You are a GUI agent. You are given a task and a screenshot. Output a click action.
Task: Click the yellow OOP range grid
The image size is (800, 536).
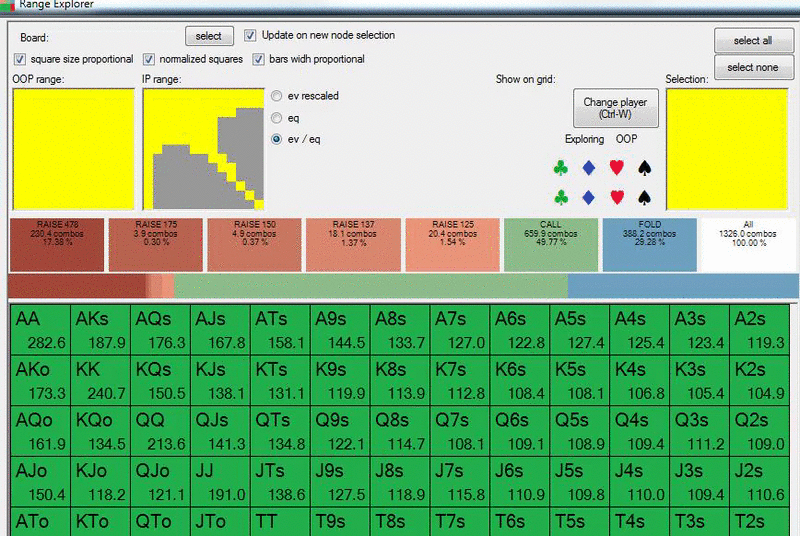click(73, 149)
